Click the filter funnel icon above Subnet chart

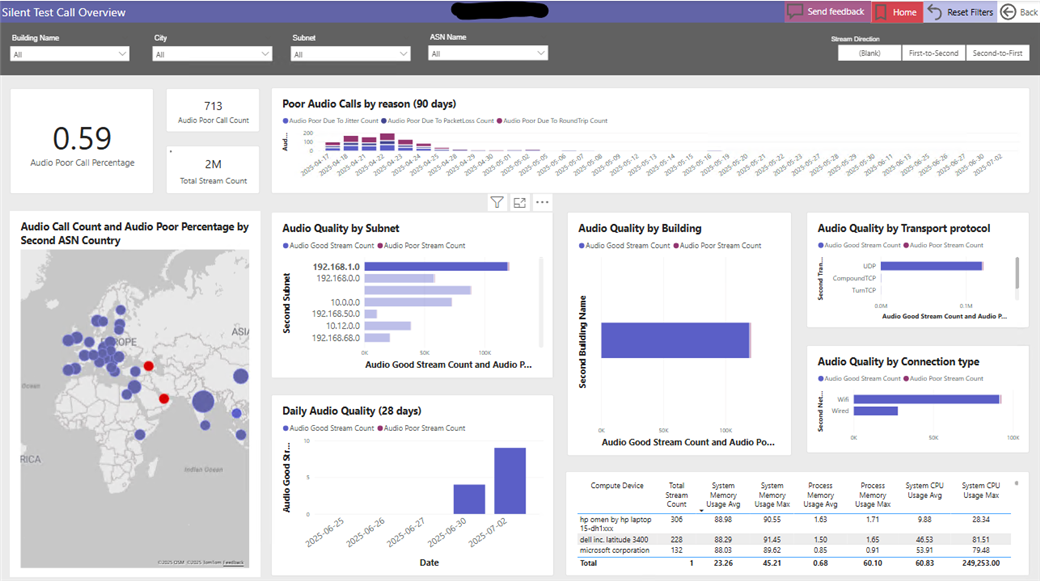tap(497, 202)
